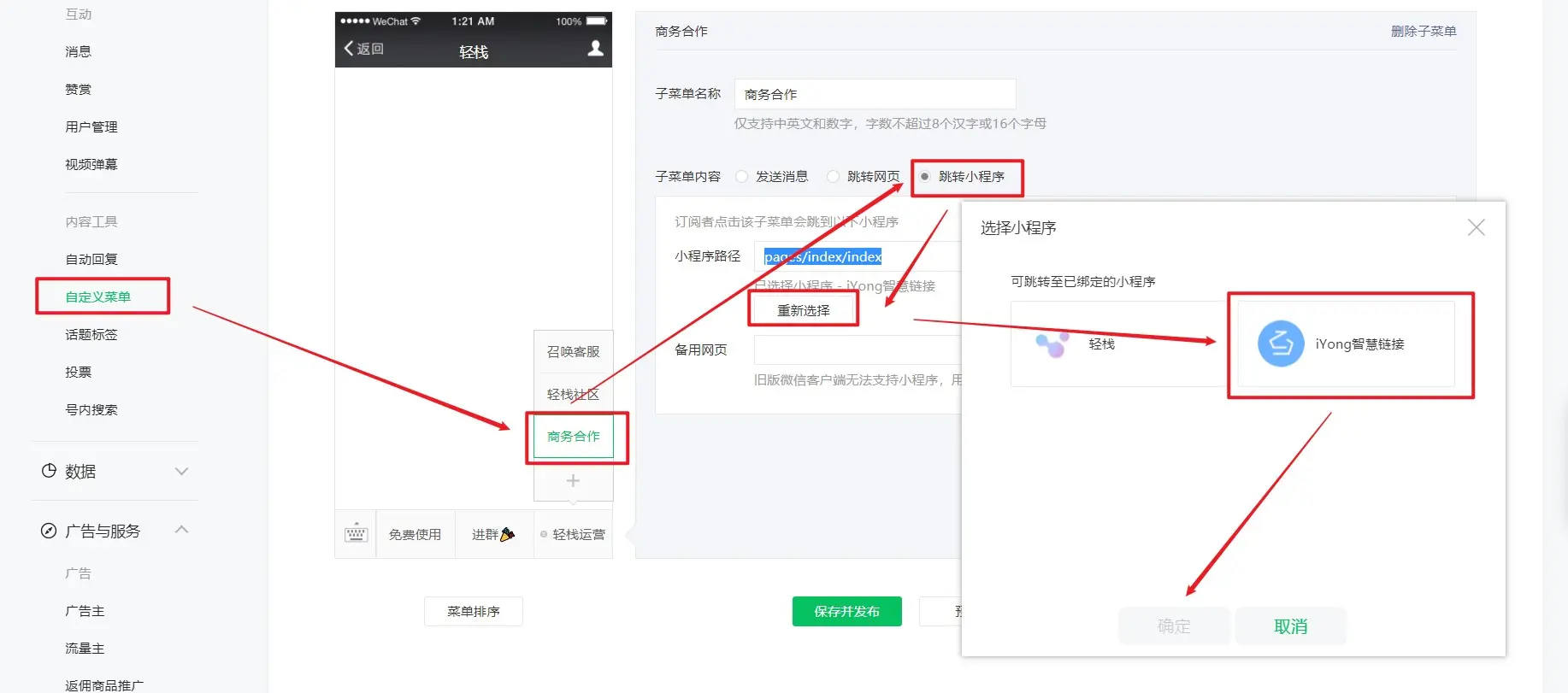Click the 子菜单名称 input field
Viewport: 1568px width, 693px height.
coord(875,94)
